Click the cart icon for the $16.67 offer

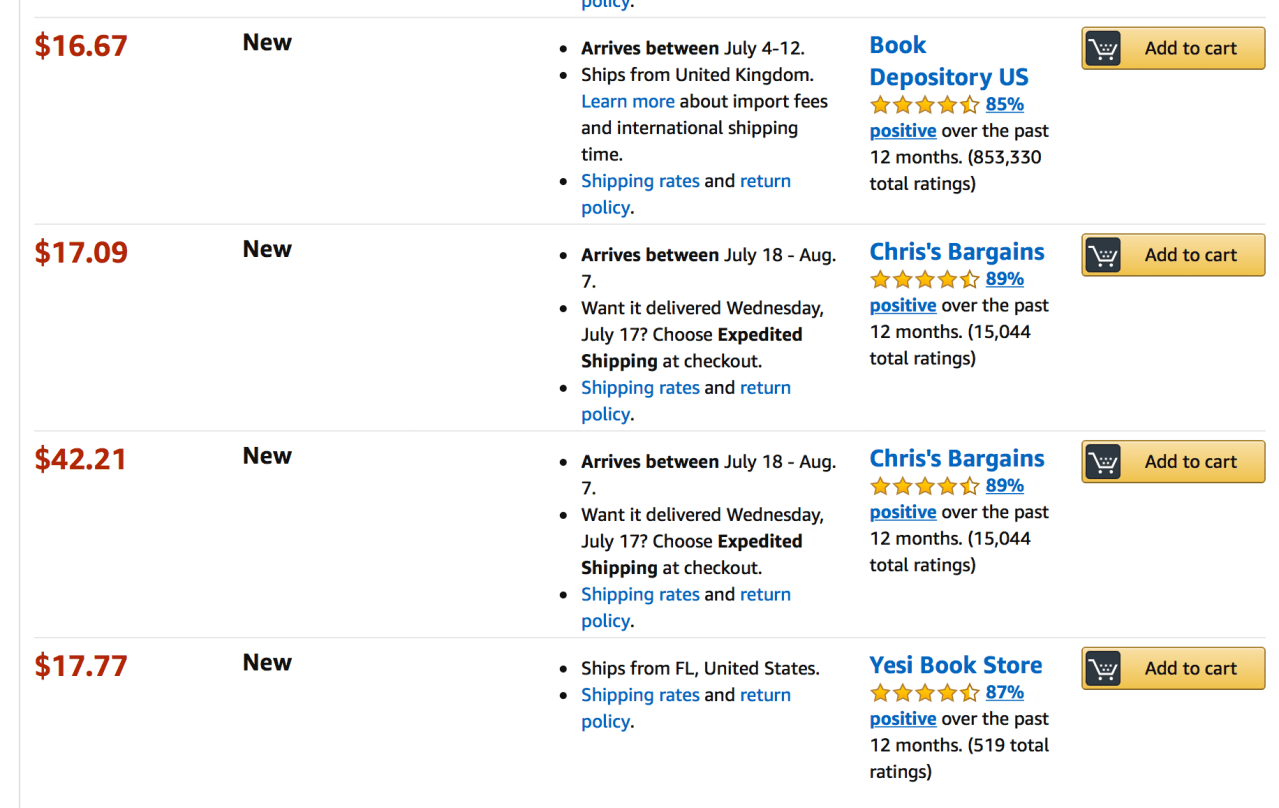[1103, 48]
